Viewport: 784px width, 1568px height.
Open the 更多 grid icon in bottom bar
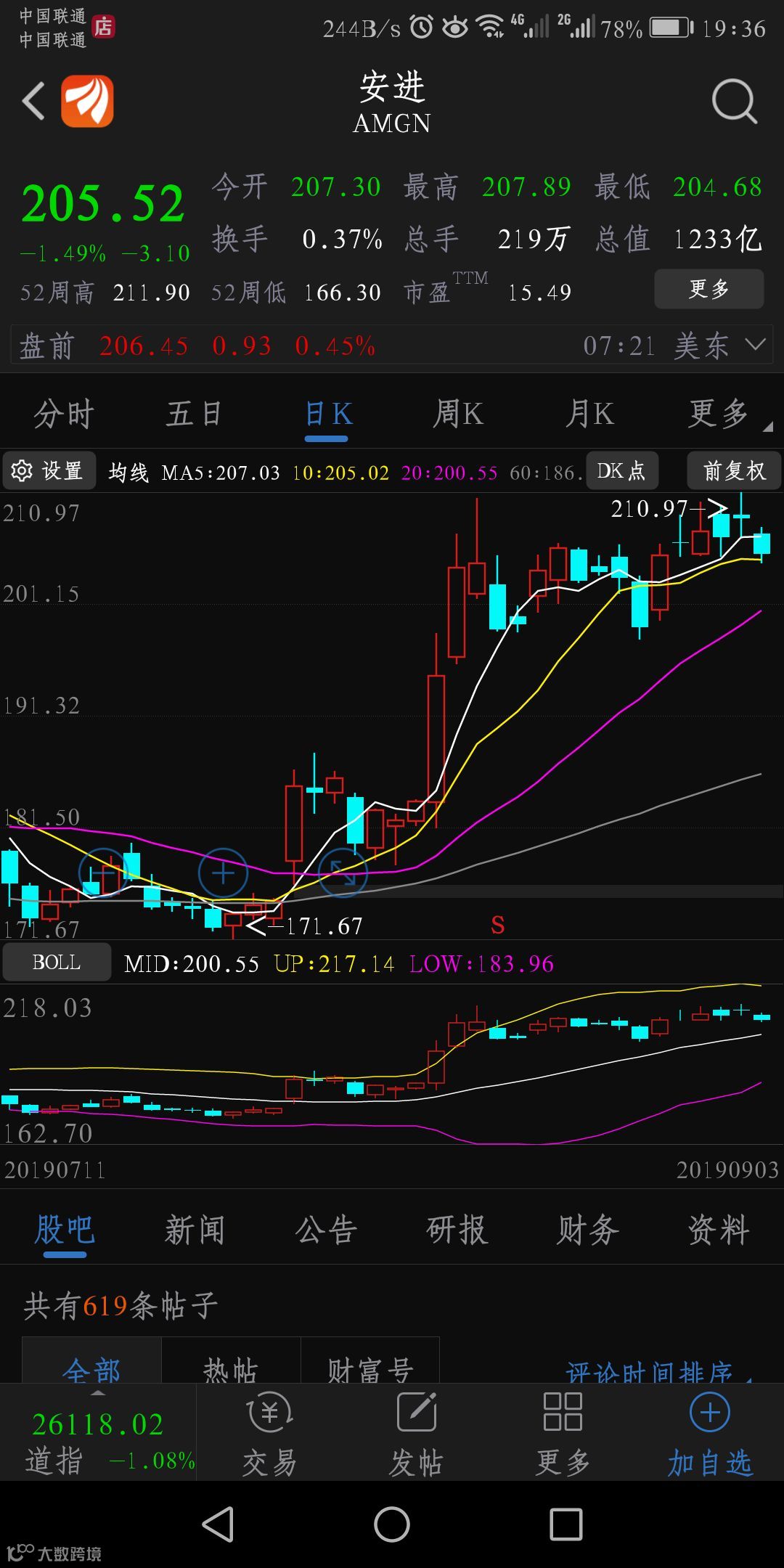pos(563,1412)
